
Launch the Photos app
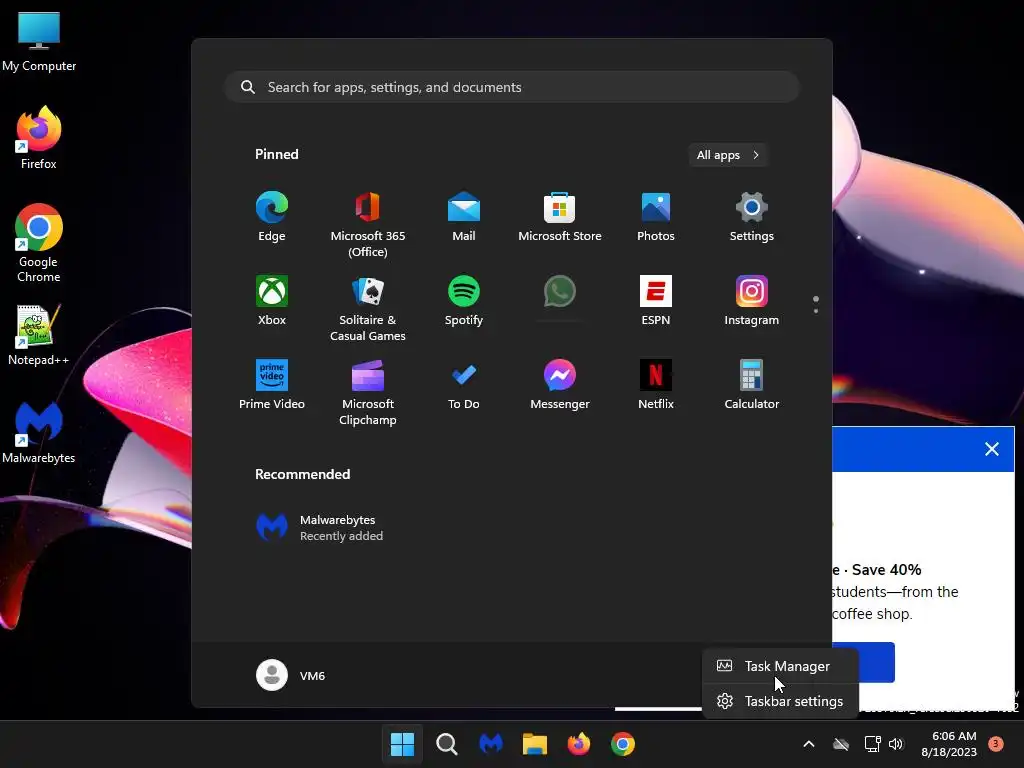pyautogui.click(x=656, y=217)
